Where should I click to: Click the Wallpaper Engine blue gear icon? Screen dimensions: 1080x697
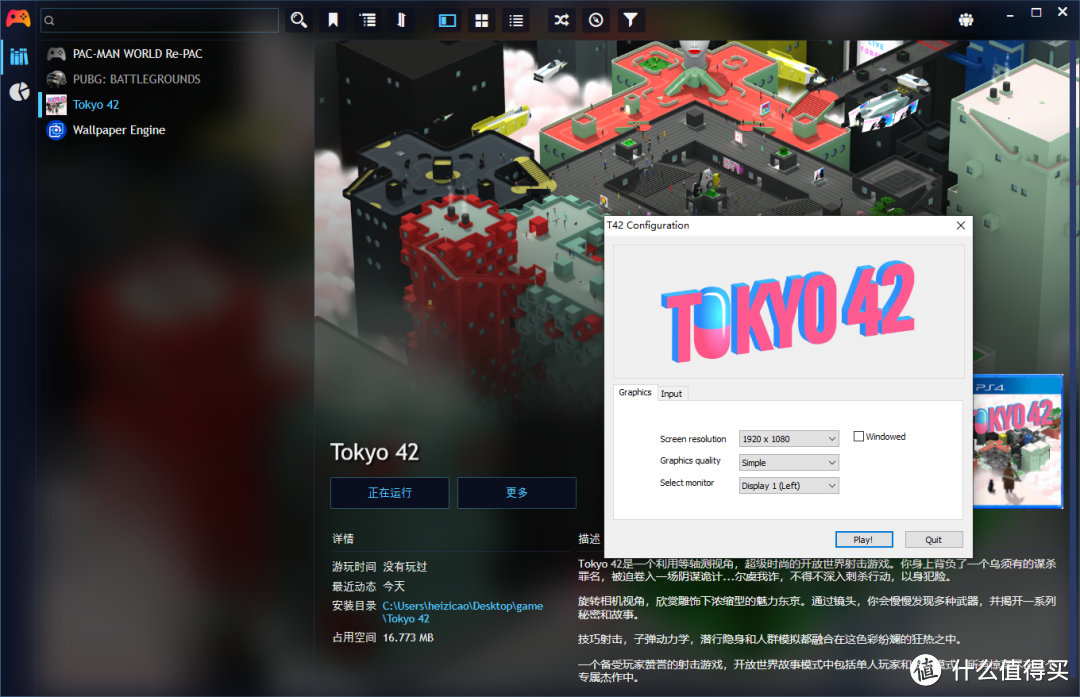56,130
